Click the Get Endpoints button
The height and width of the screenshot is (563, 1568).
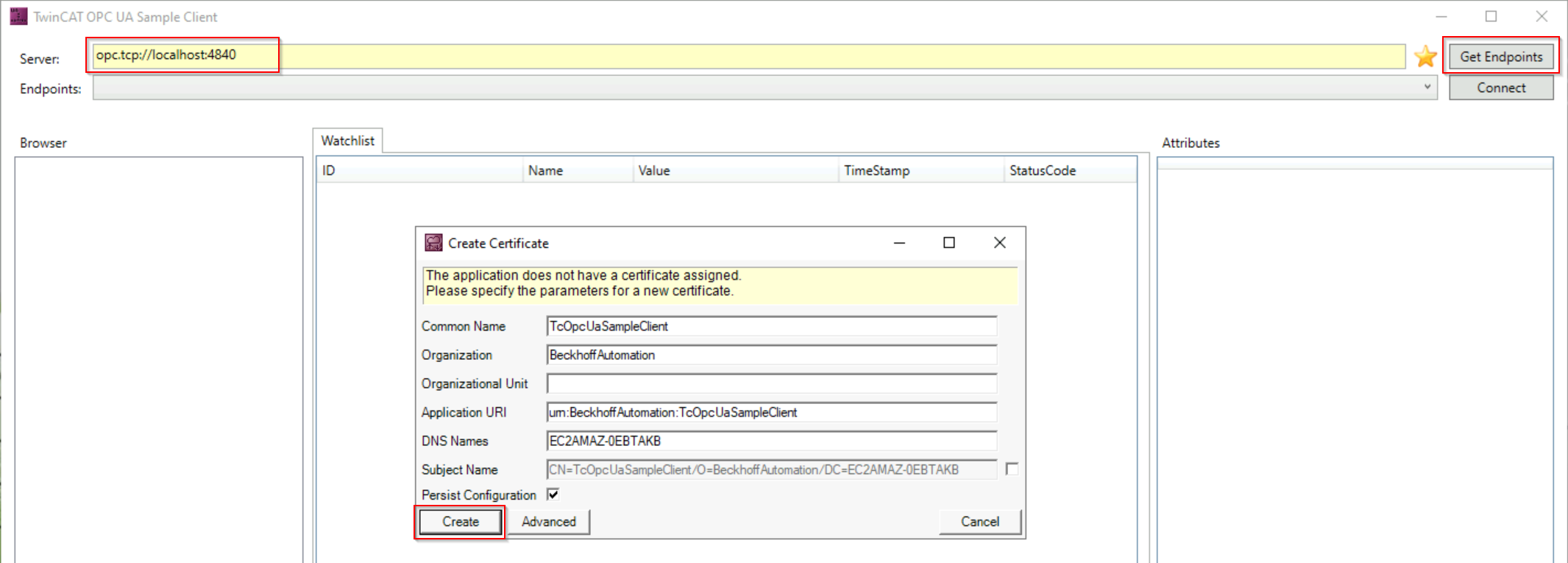tap(1501, 57)
